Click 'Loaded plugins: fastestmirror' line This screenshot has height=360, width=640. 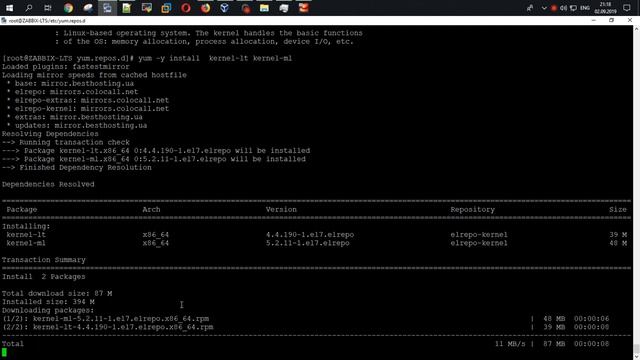[66, 67]
